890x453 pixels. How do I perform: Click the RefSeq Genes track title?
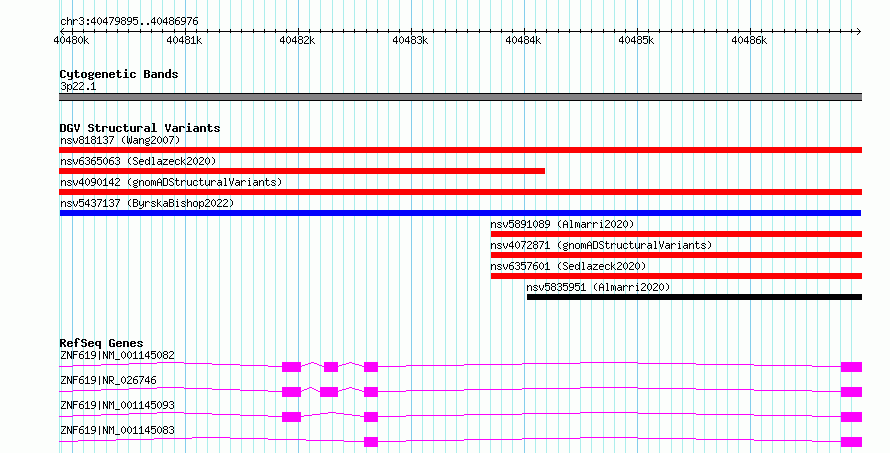tap(101, 343)
